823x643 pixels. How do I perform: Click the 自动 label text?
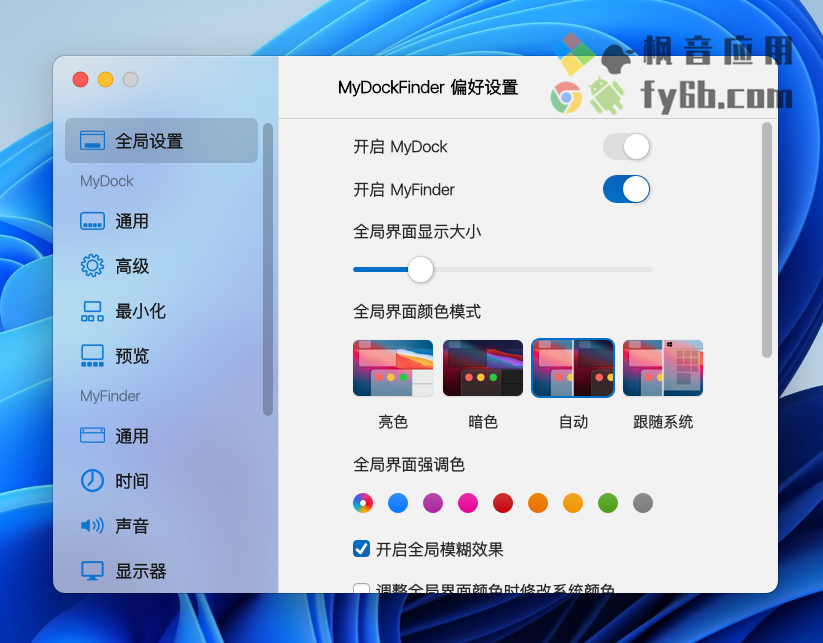pyautogui.click(x=573, y=421)
